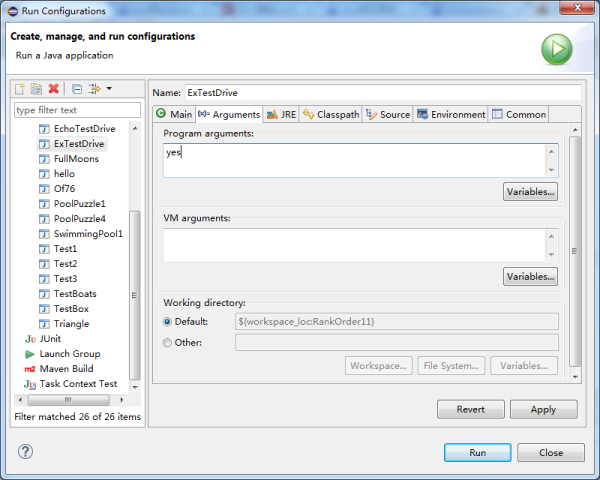The image size is (600, 480).
Task: Click the help question mark icon
Action: pyautogui.click(x=25, y=452)
